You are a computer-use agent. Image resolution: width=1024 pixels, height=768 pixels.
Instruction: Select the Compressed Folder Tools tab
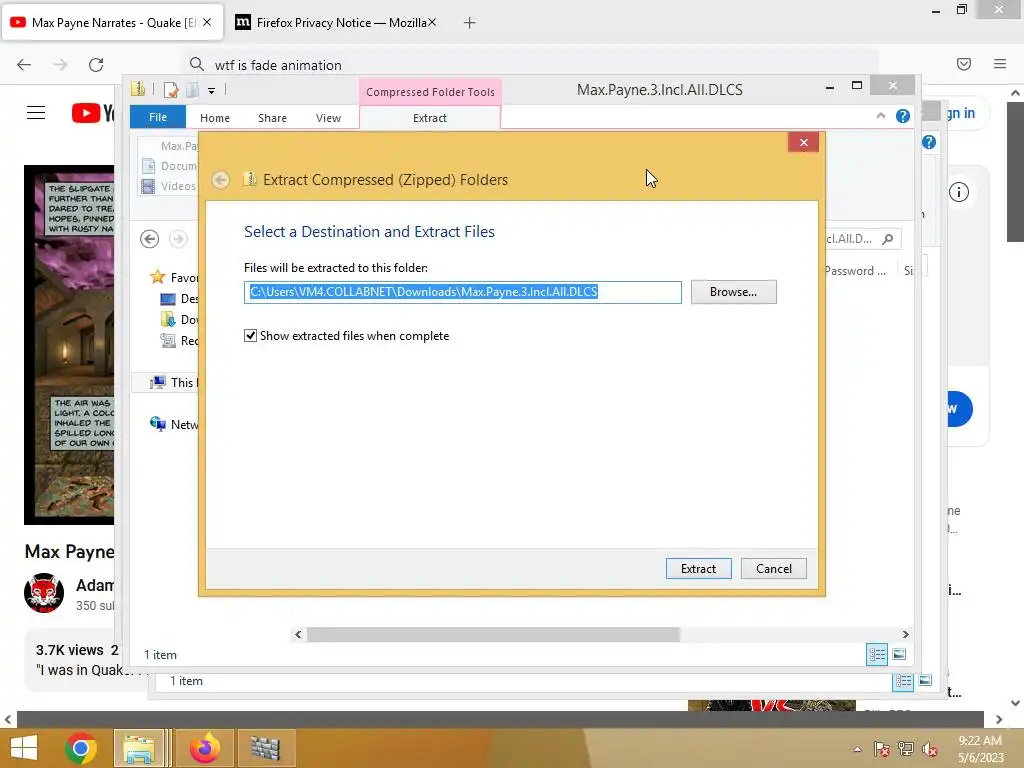click(x=430, y=92)
